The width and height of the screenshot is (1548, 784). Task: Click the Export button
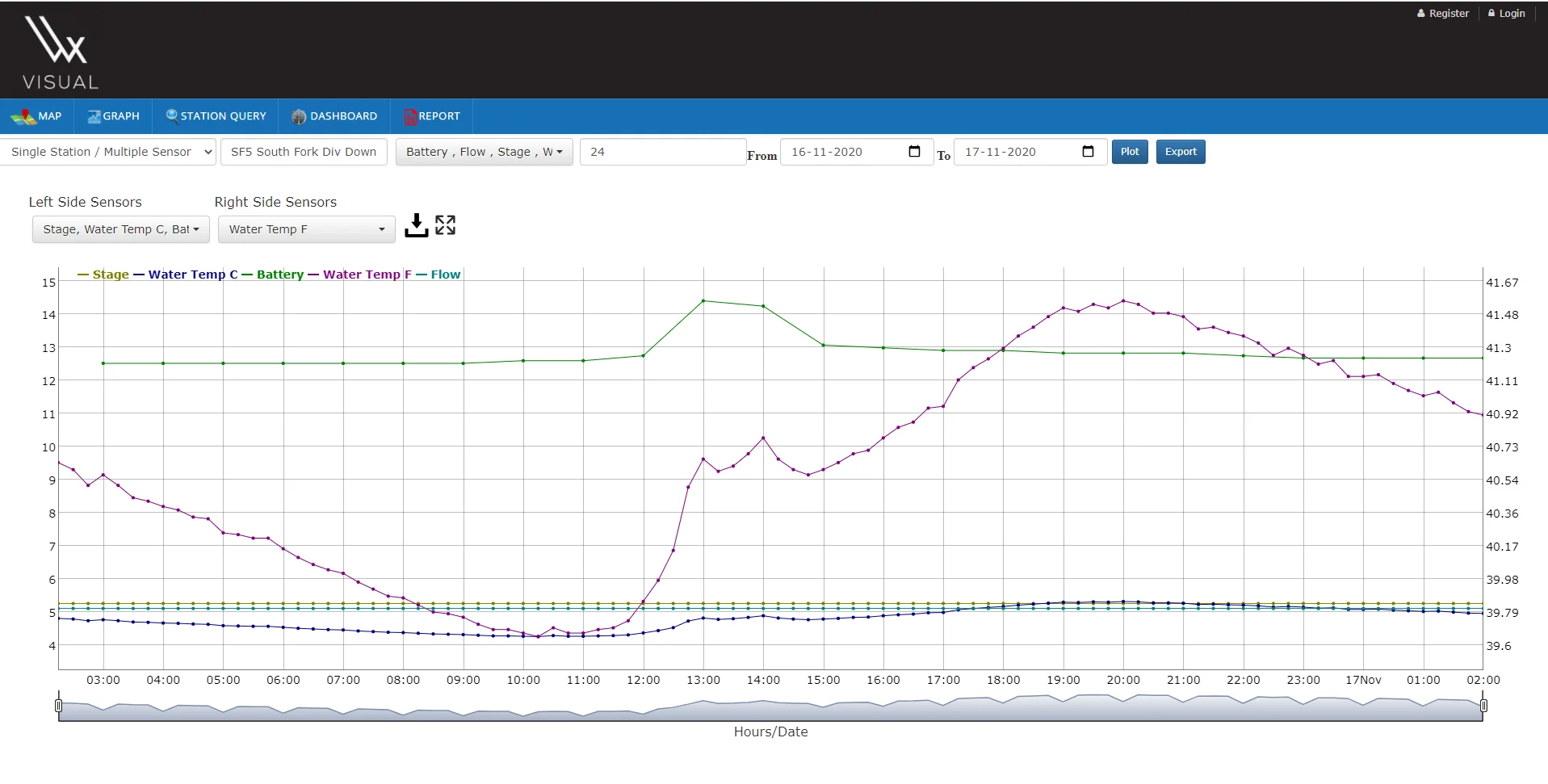point(1181,152)
